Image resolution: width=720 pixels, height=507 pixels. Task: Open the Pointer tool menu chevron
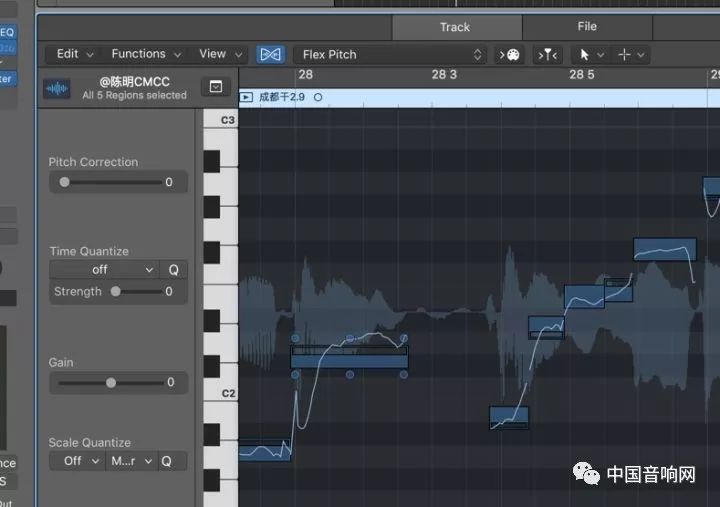point(600,55)
